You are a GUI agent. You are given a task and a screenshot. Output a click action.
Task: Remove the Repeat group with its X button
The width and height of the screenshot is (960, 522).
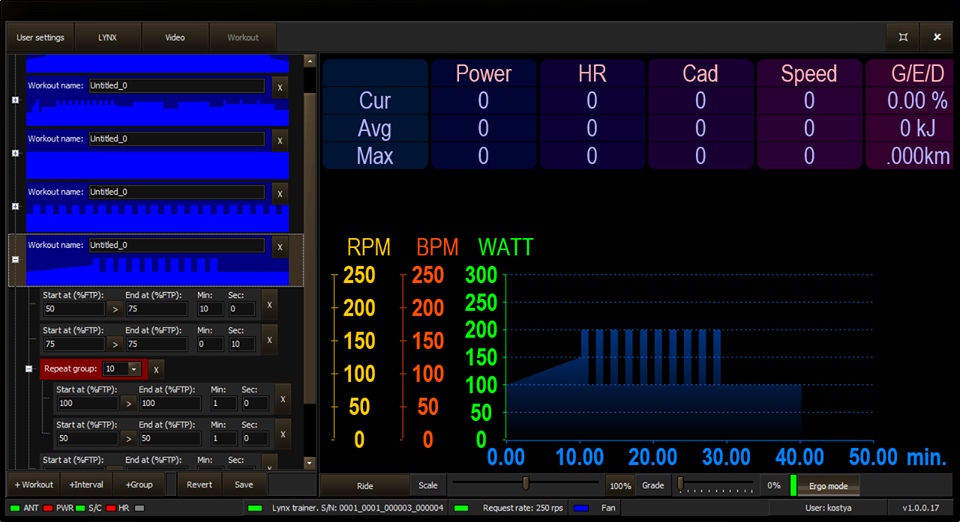(156, 370)
